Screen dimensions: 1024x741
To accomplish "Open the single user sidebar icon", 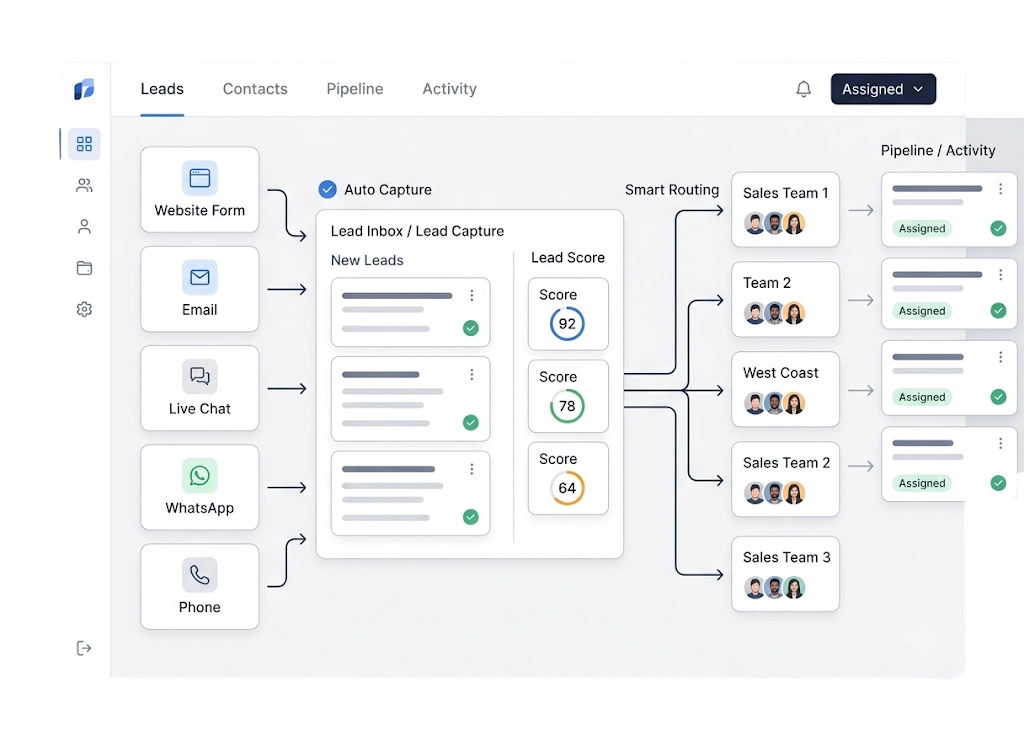I will pos(84,227).
